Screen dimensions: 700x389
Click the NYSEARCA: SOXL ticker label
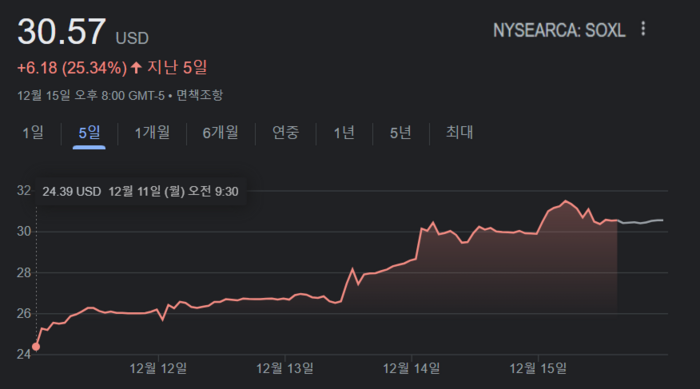(x=559, y=30)
